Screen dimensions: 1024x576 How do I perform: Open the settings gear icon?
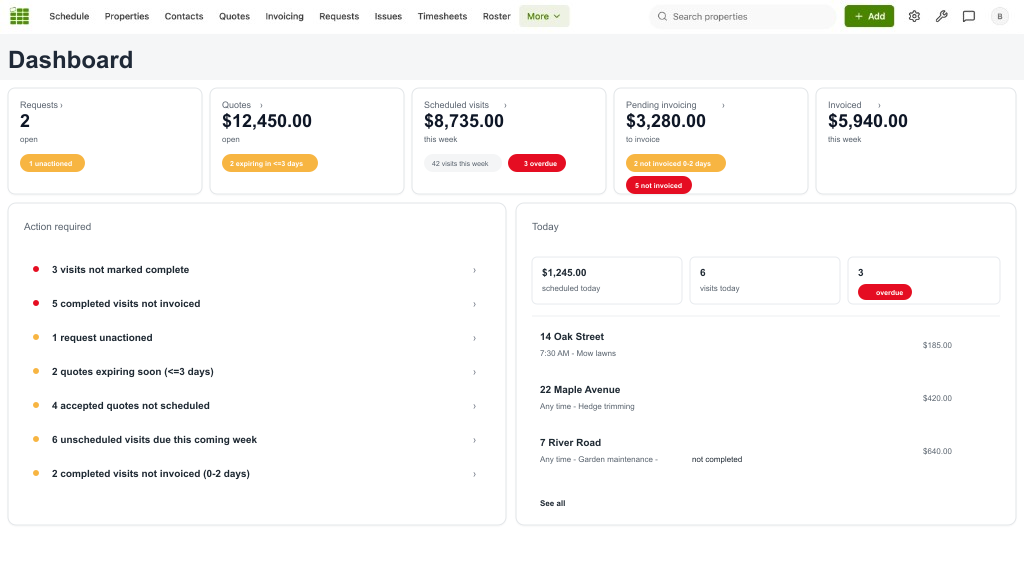click(x=914, y=16)
